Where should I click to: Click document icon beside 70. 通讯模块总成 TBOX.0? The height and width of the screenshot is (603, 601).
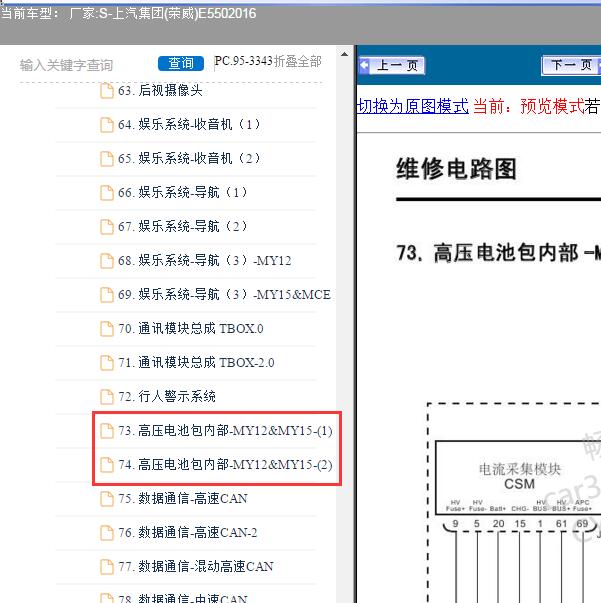(107, 329)
